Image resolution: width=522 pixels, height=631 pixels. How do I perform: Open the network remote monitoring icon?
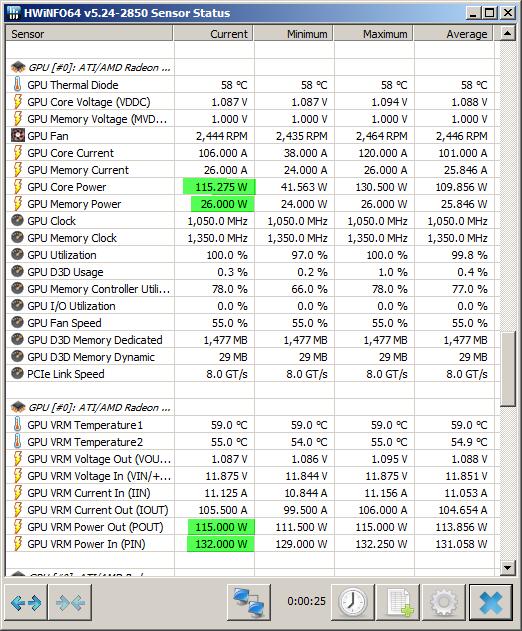[249, 602]
